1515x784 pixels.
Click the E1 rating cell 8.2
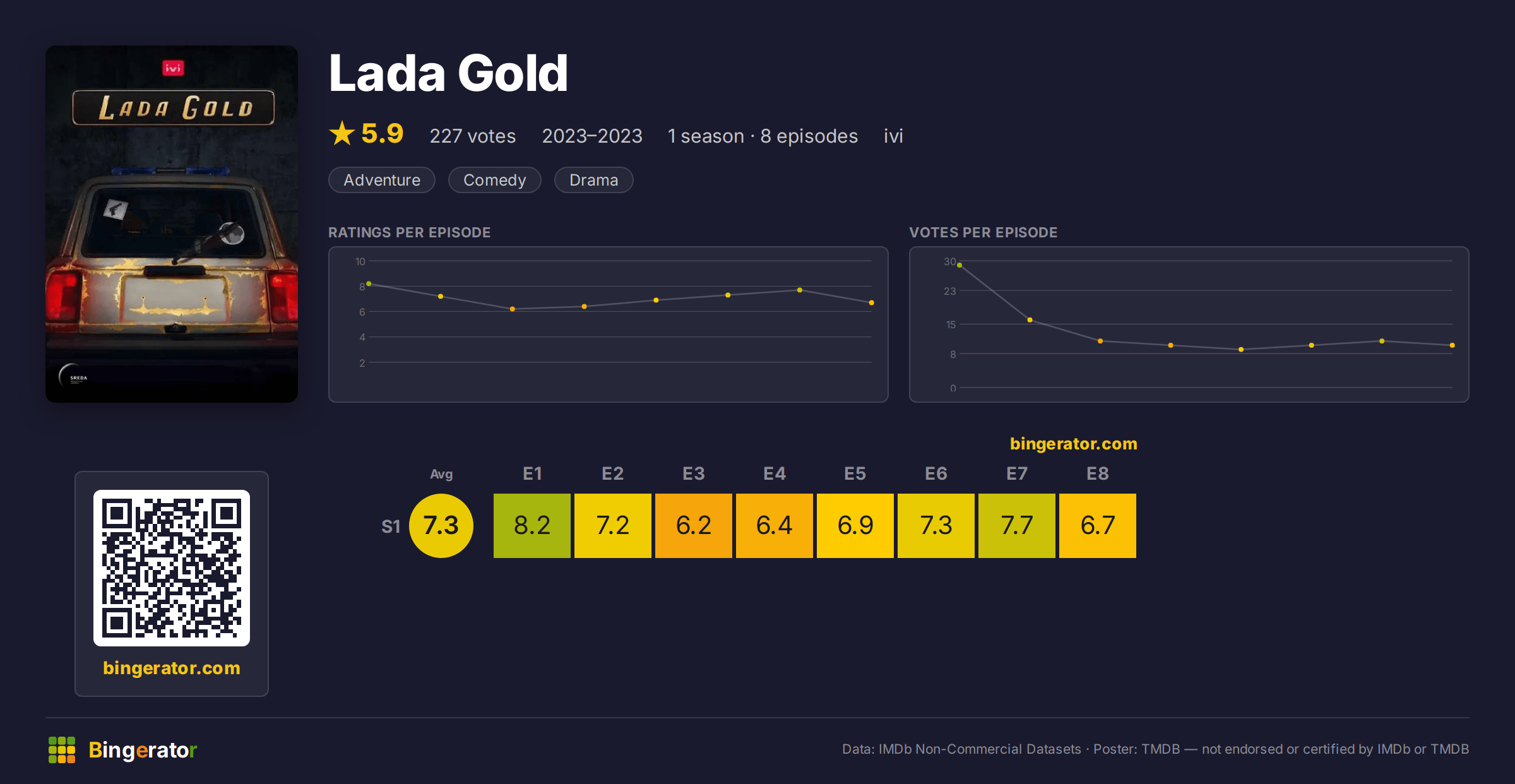click(532, 526)
